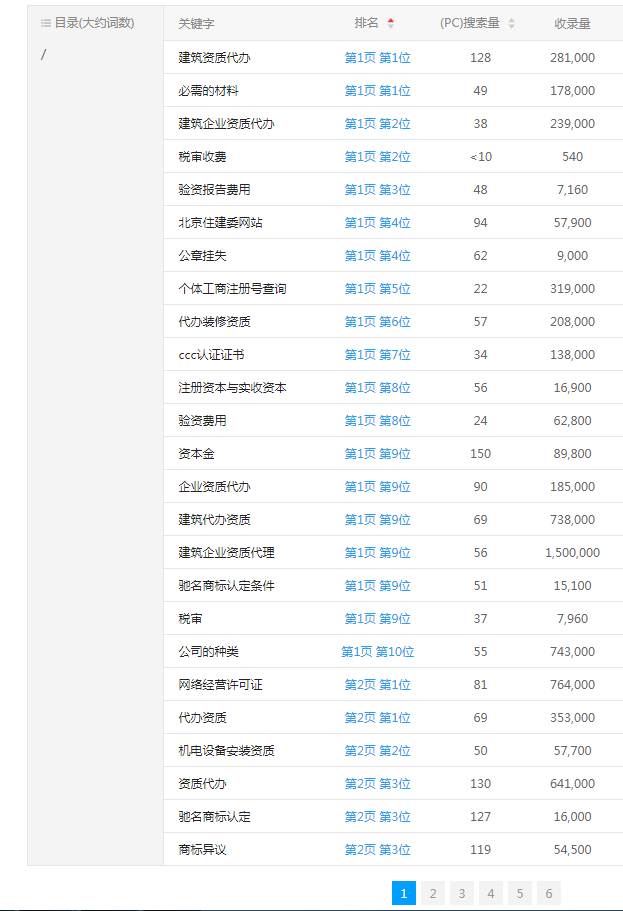Image resolution: width=623 pixels, height=911 pixels.
Task: Select the root directory slash entry
Action: point(43,55)
